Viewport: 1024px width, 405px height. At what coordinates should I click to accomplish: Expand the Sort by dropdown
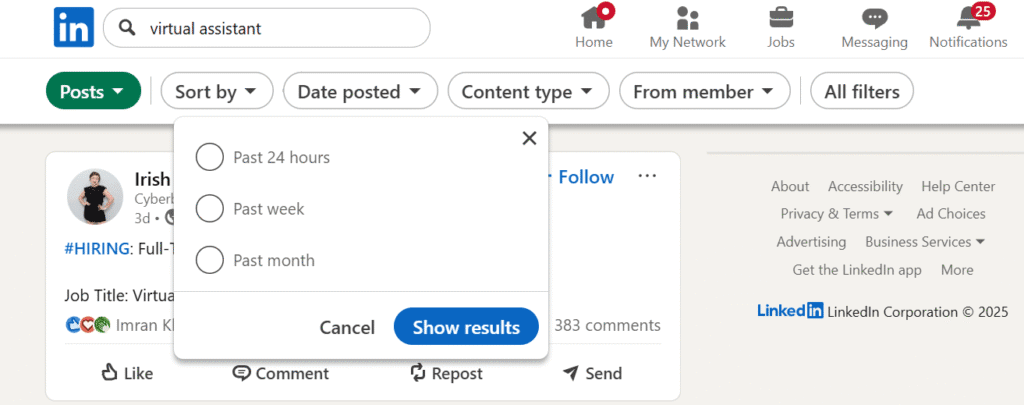(217, 91)
